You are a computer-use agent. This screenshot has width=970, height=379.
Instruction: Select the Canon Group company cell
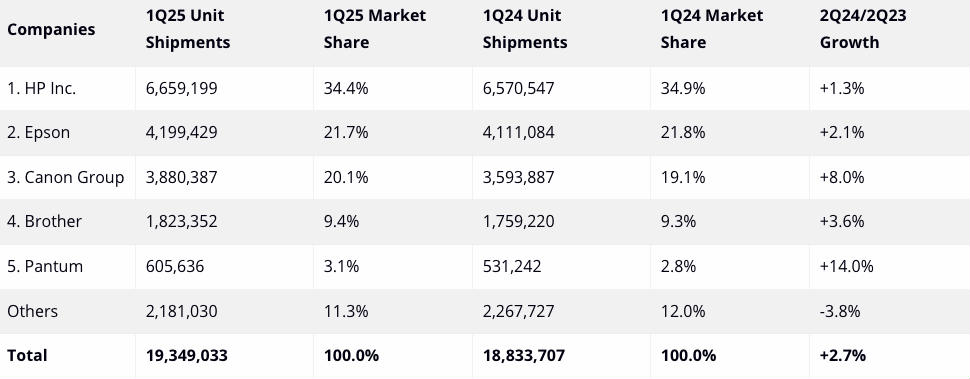point(66,177)
